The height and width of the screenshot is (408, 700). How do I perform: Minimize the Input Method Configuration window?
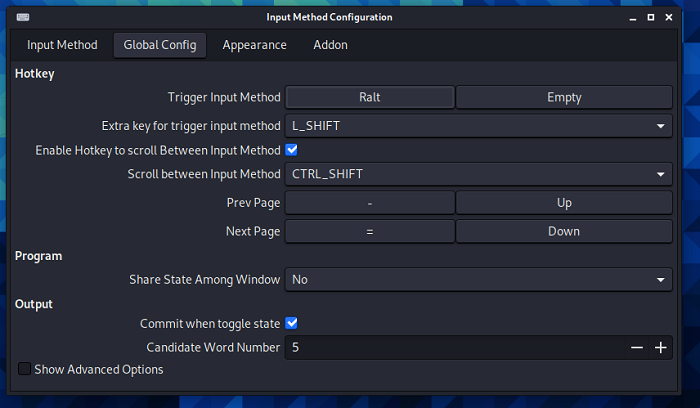coord(631,17)
